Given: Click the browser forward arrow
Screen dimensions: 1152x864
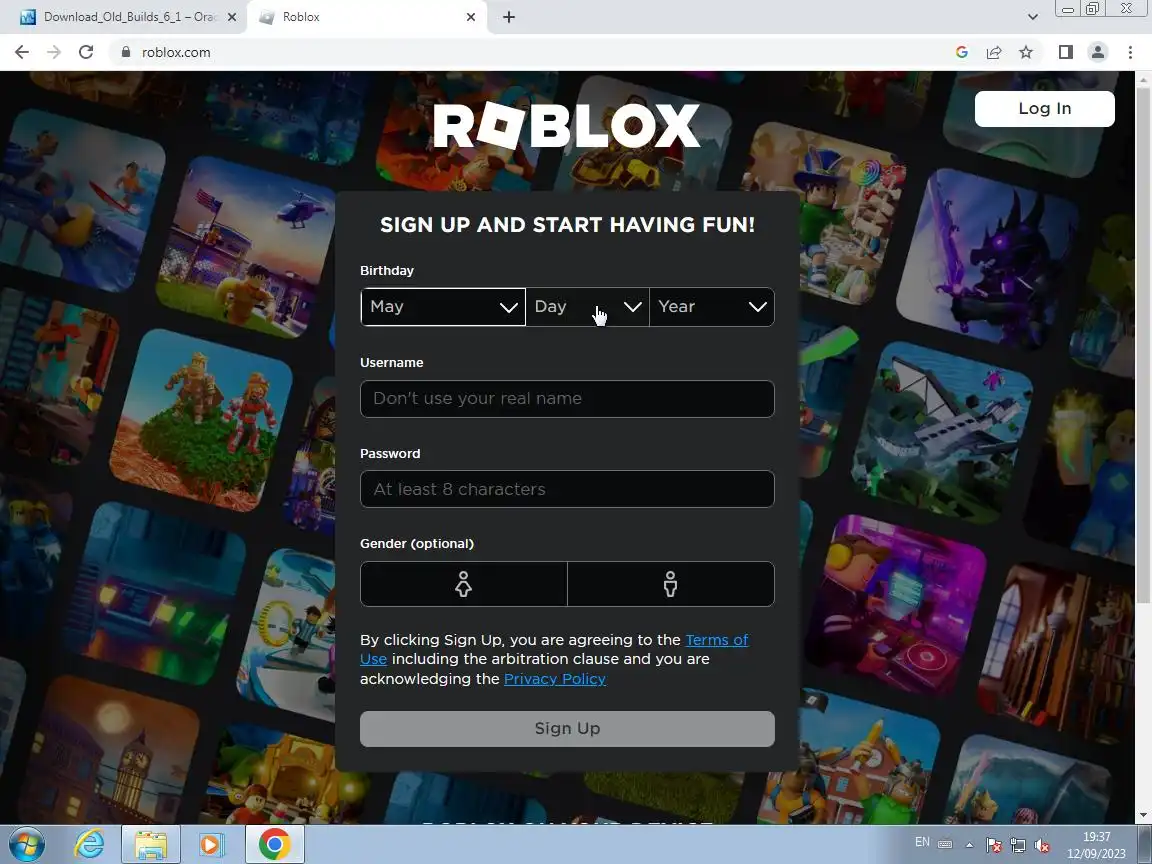Looking at the screenshot, I should coord(54,52).
